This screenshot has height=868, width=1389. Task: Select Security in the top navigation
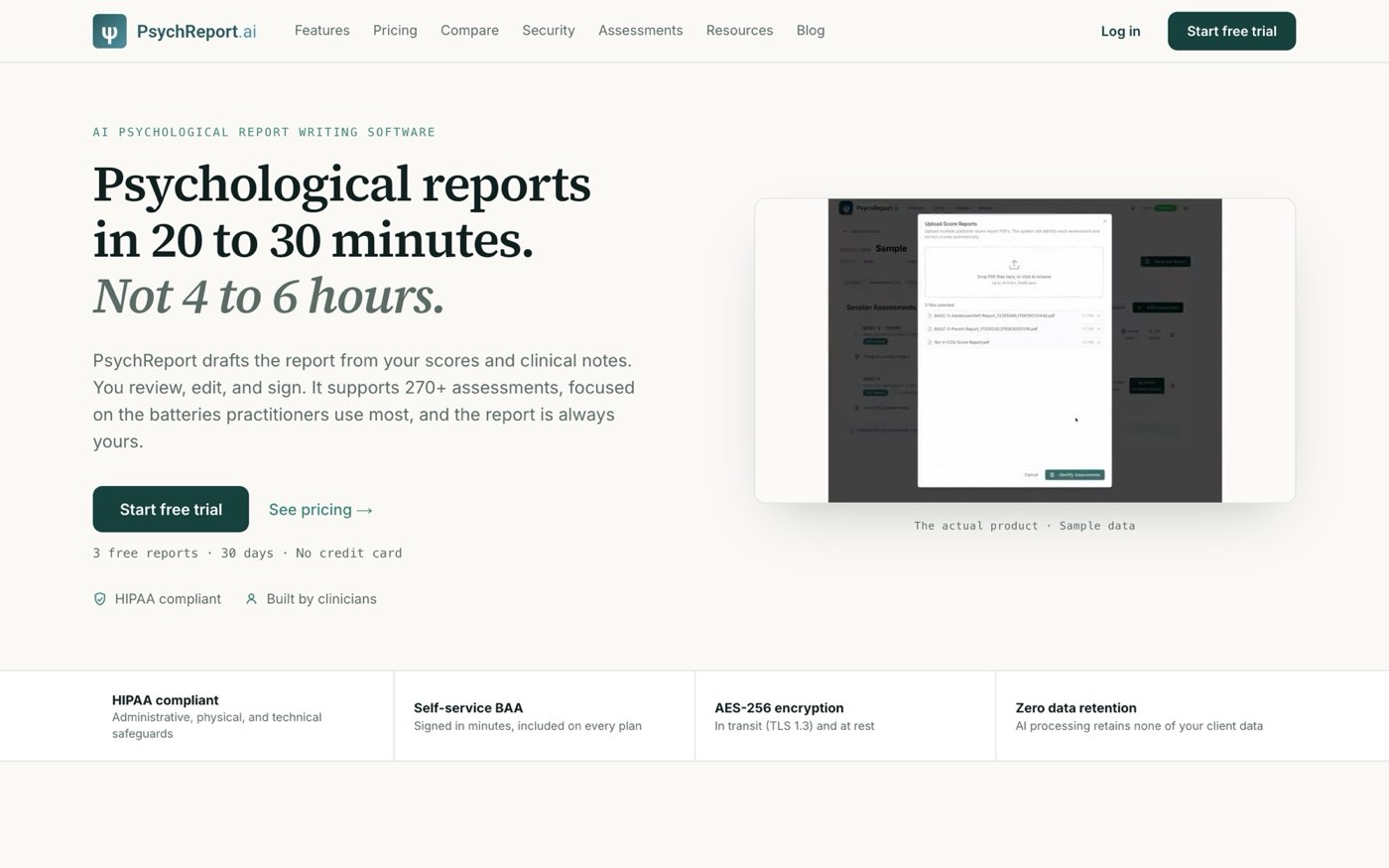click(549, 31)
